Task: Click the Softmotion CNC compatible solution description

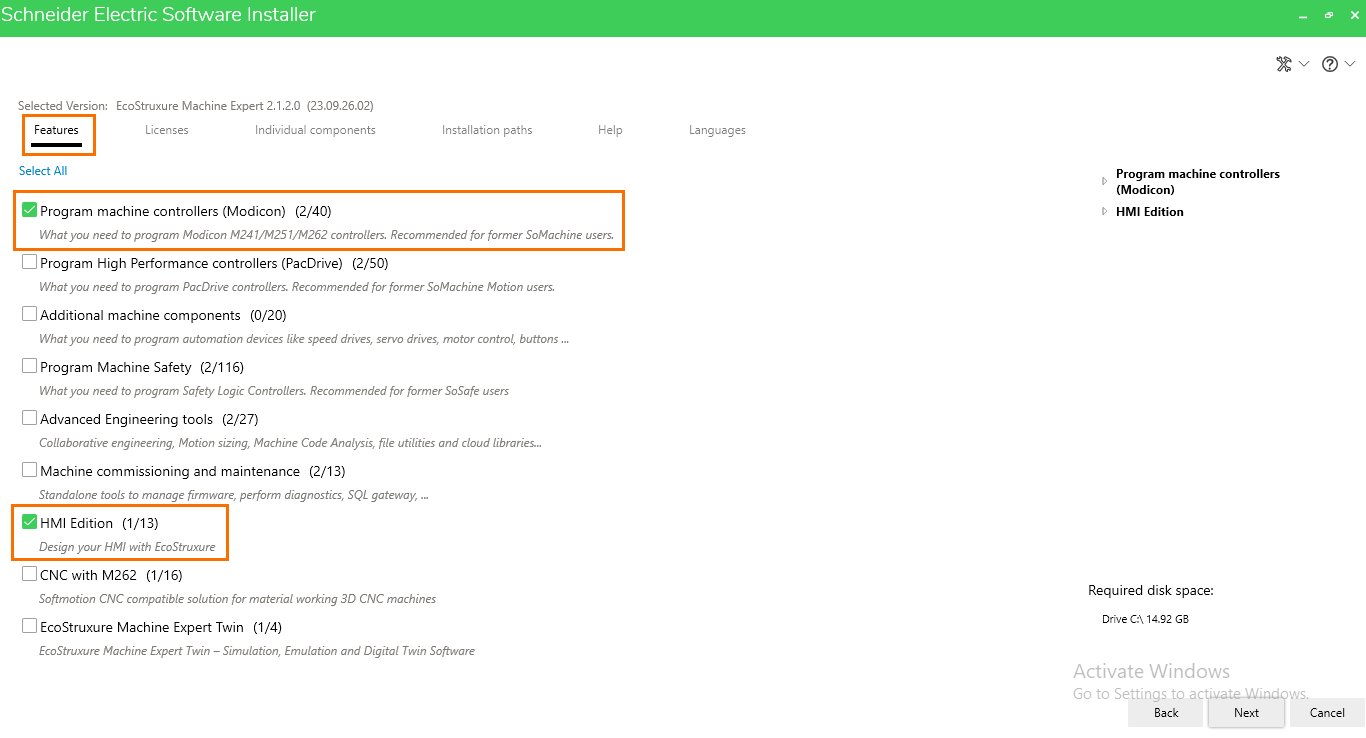Action: pyautogui.click(x=237, y=599)
